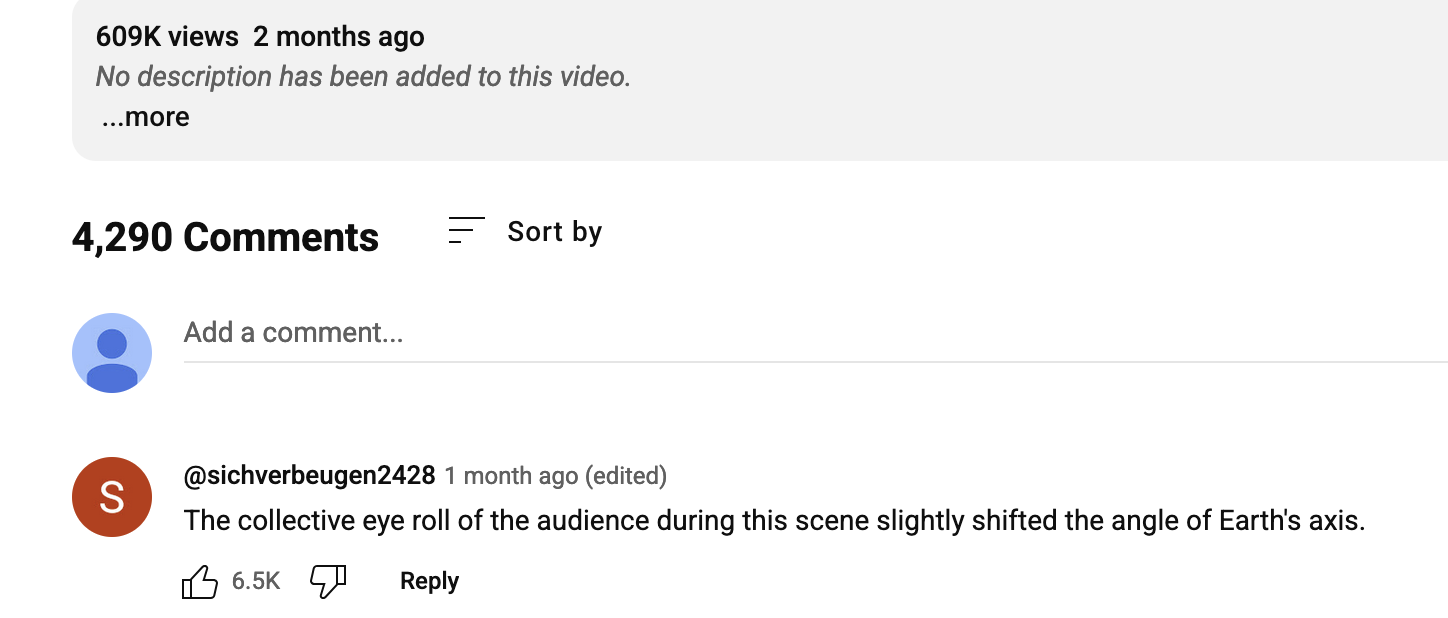The image size is (1448, 618).
Task: Click the "Sort by" label
Action: point(554,232)
